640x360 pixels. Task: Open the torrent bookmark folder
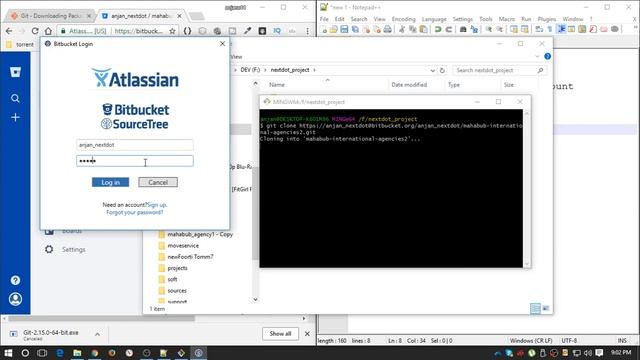coord(20,44)
